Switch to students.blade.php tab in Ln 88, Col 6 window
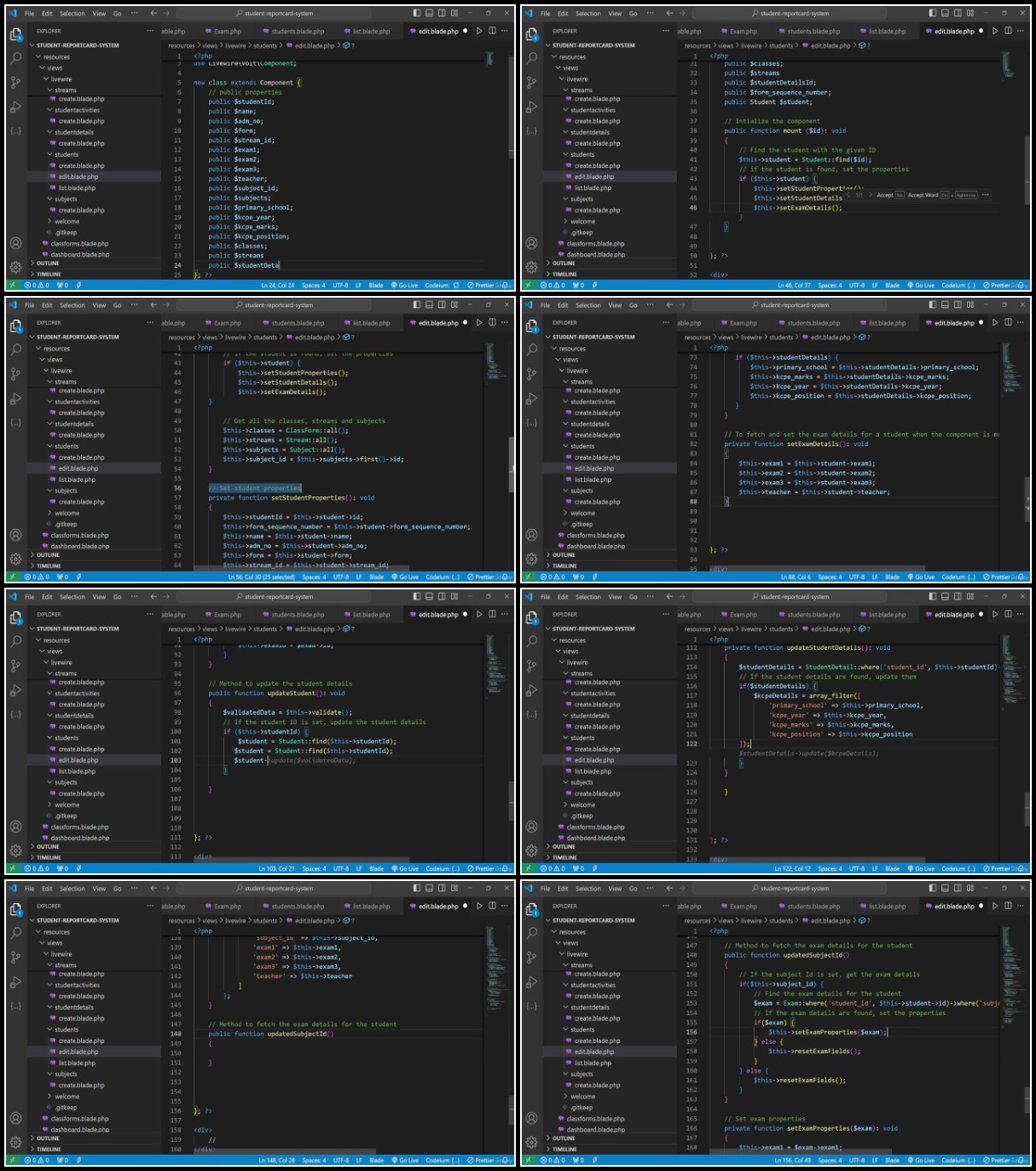The height and width of the screenshot is (1171, 1036). click(x=808, y=323)
